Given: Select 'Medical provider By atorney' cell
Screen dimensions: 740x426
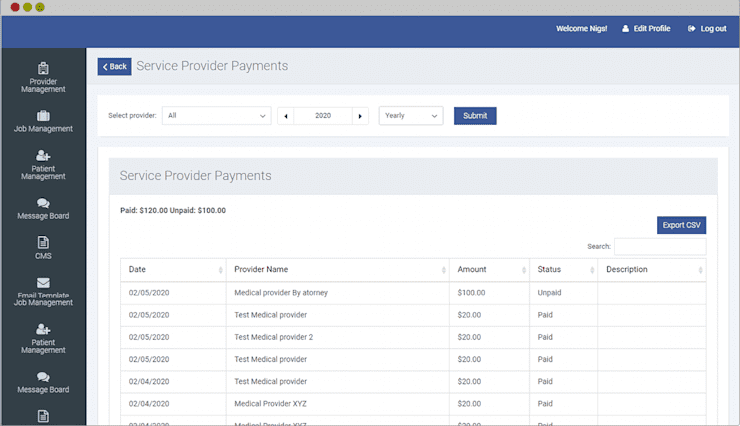Looking at the screenshot, I should click(337, 292).
